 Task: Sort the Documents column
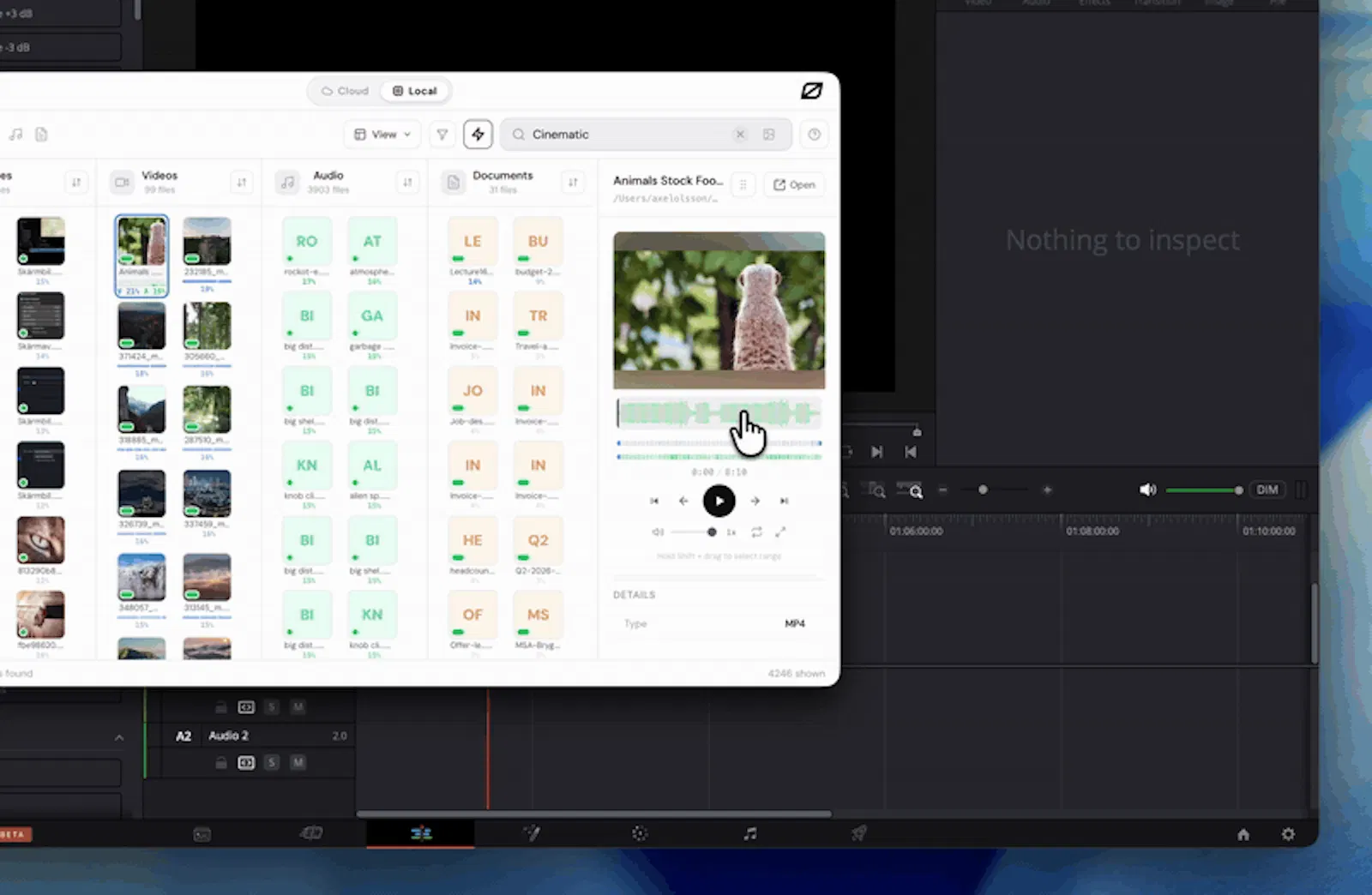pos(573,182)
